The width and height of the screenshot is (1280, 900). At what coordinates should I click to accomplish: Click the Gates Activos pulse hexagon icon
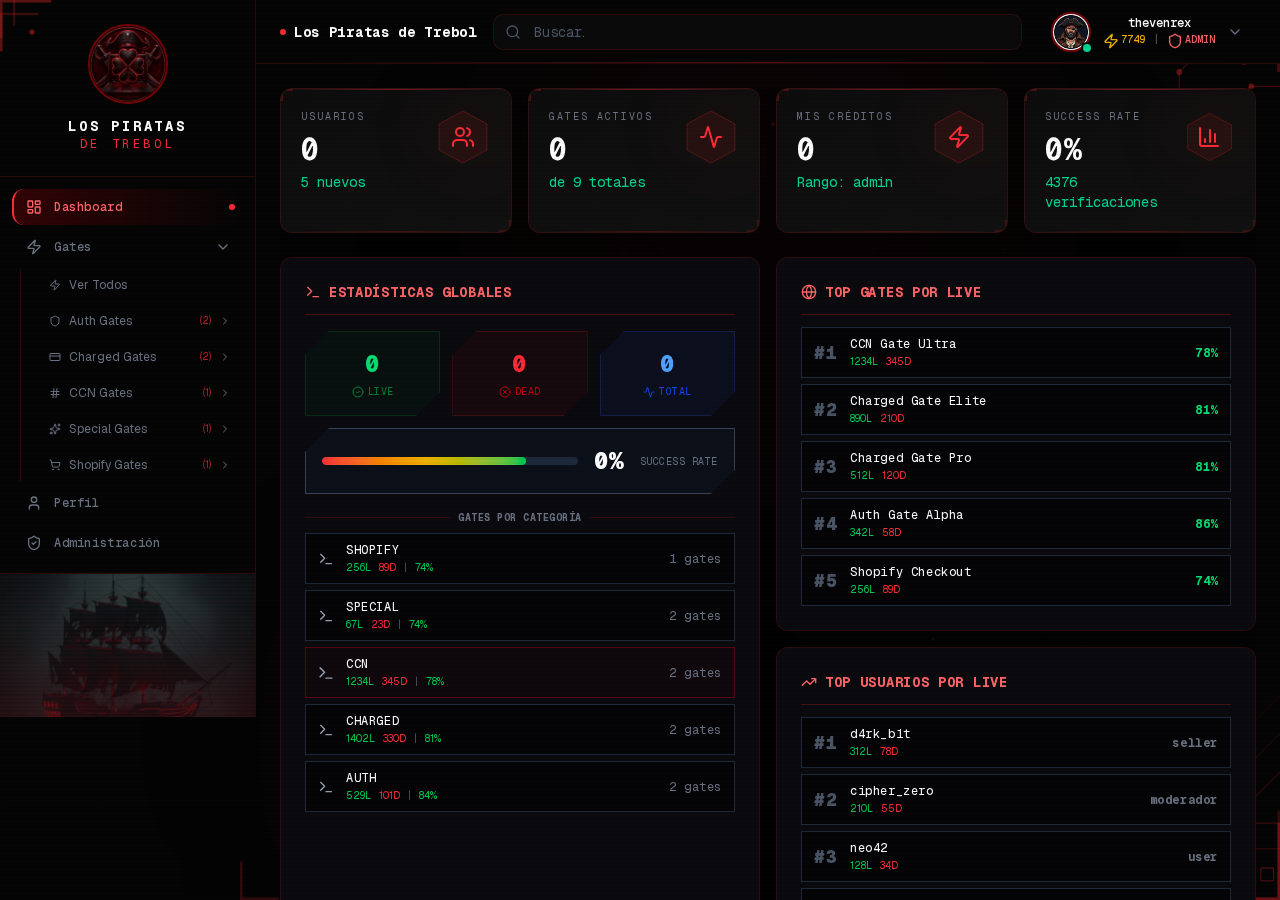tap(711, 137)
